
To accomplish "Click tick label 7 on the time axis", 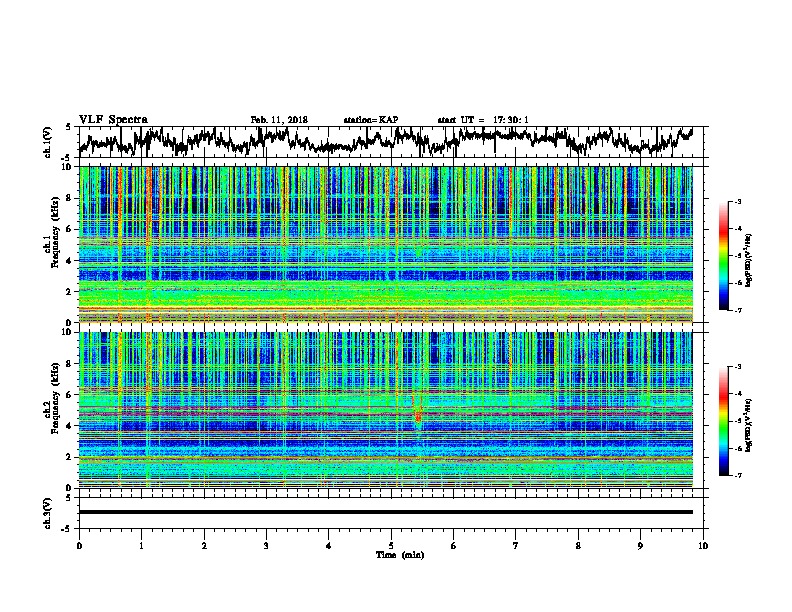I will pos(516,546).
